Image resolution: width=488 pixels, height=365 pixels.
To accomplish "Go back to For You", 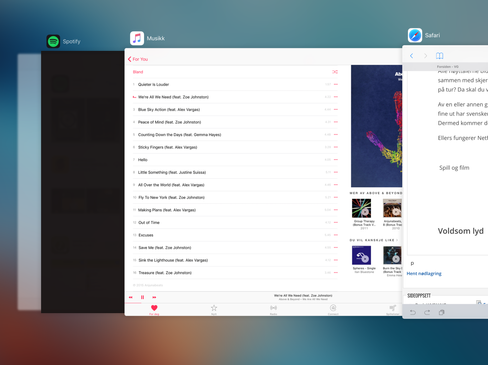I will 138,59.
